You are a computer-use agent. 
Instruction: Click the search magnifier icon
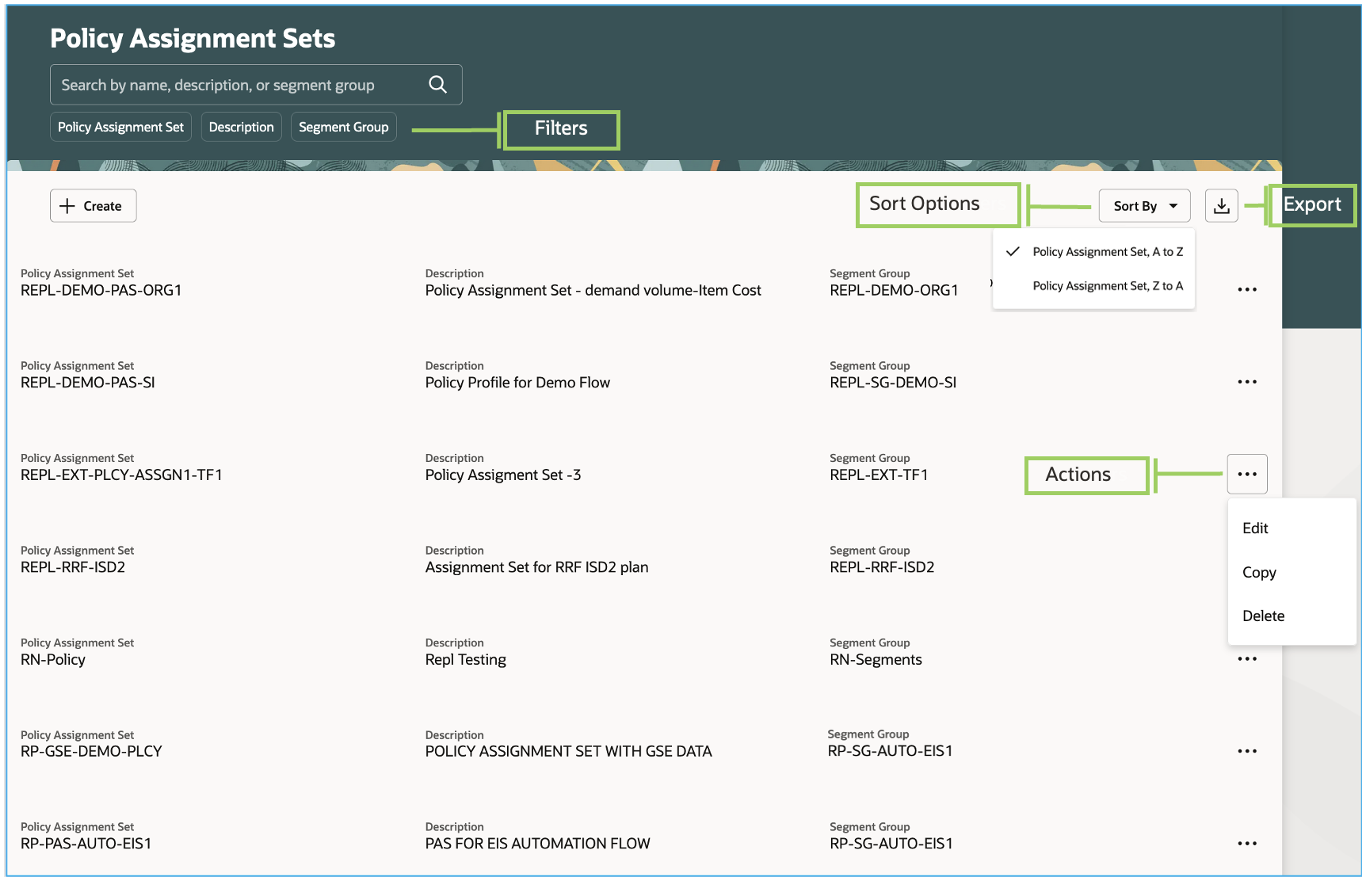(x=437, y=85)
